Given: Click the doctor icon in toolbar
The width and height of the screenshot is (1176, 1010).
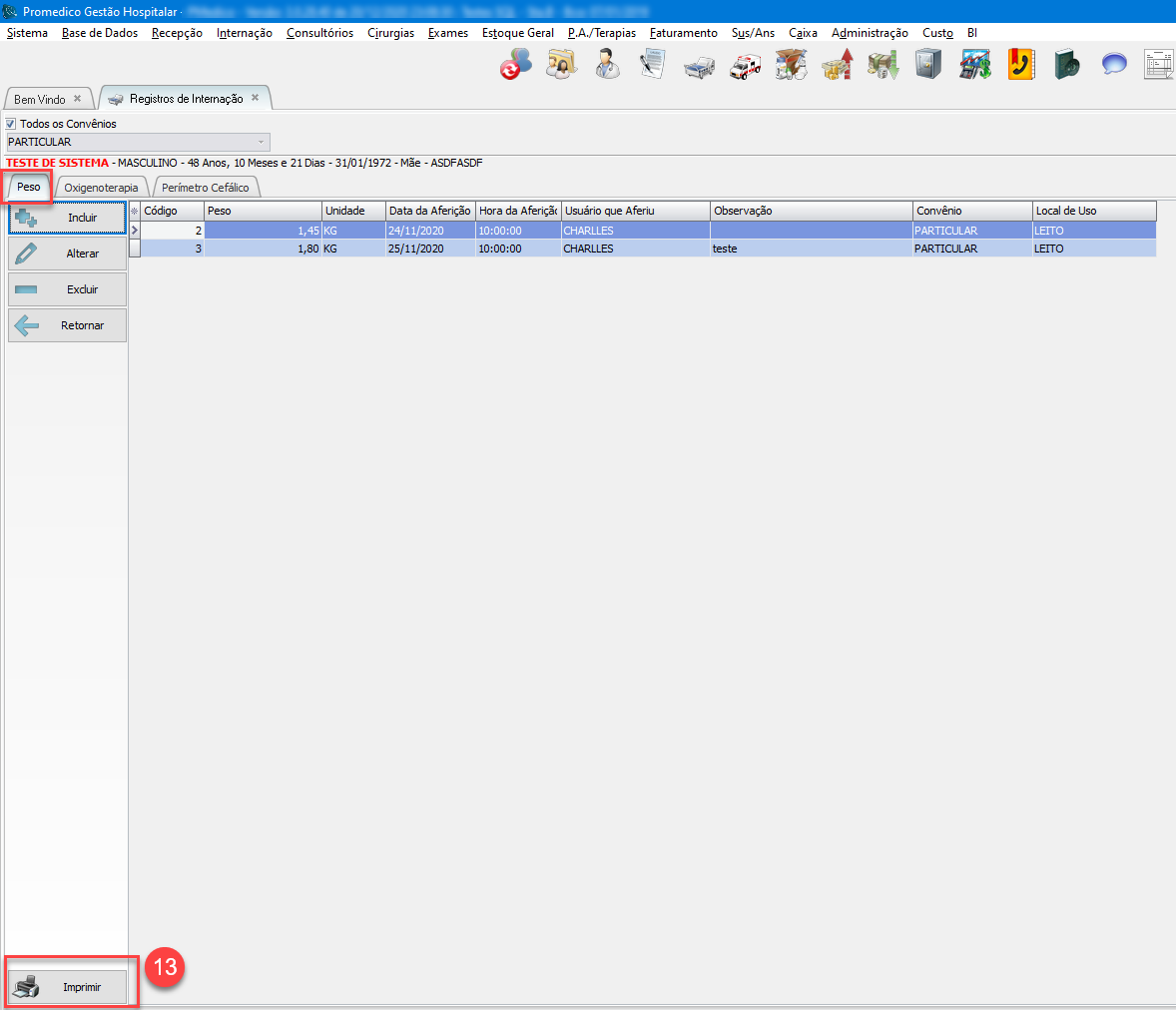Looking at the screenshot, I should pos(607,66).
